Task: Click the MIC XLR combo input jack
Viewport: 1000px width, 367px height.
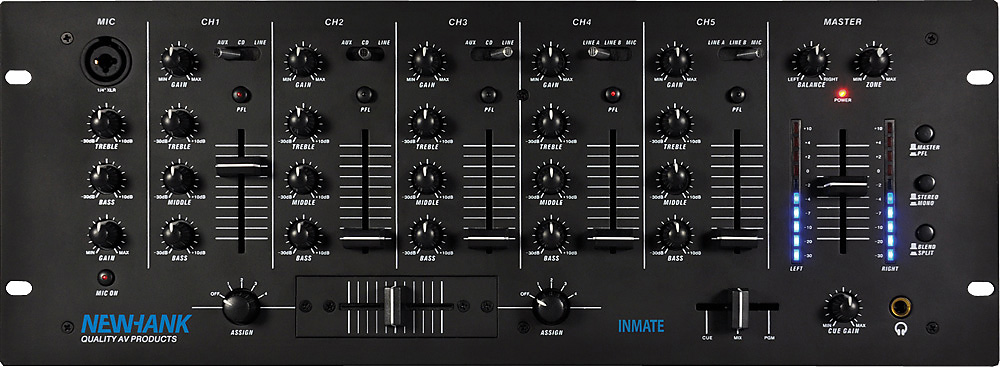Action: pyautogui.click(x=106, y=61)
